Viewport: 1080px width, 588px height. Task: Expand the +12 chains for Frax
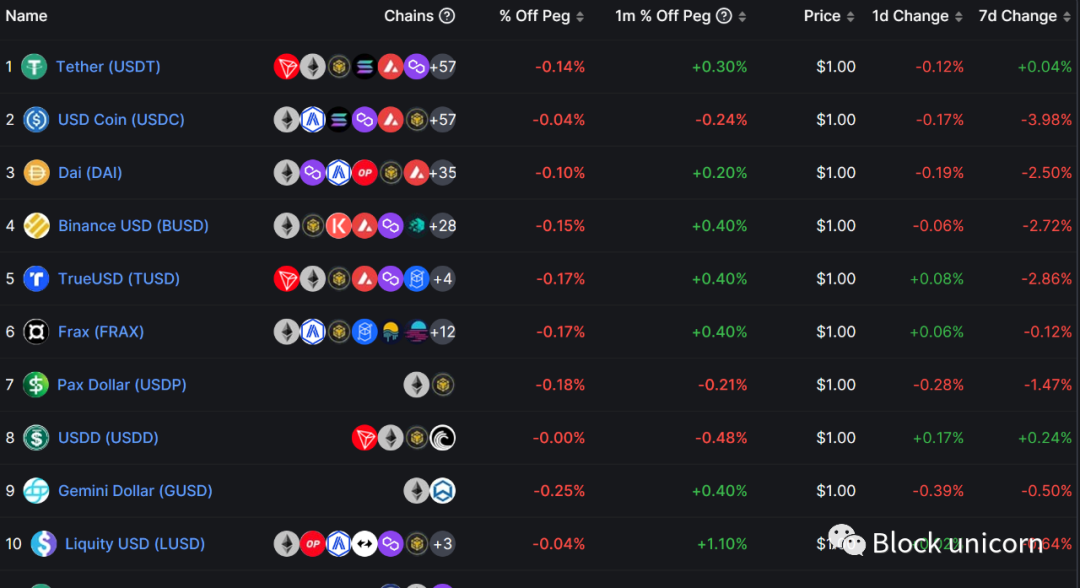[x=442, y=332]
